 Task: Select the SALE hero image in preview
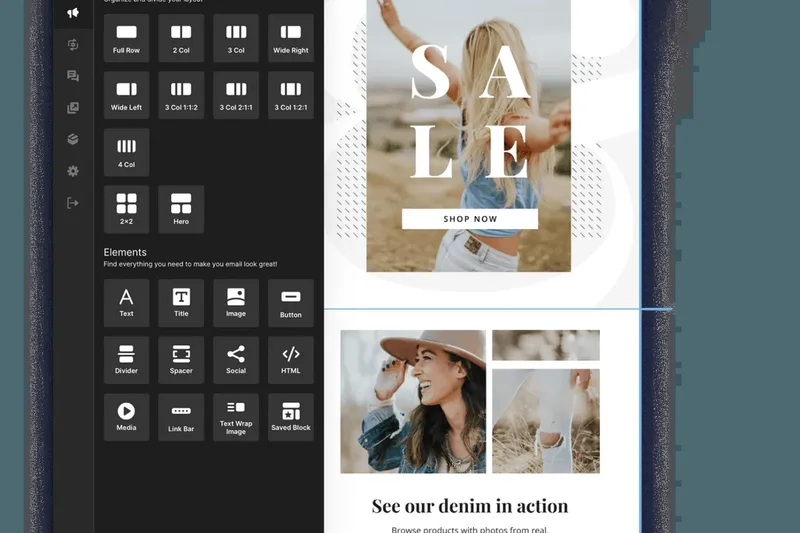click(x=468, y=136)
